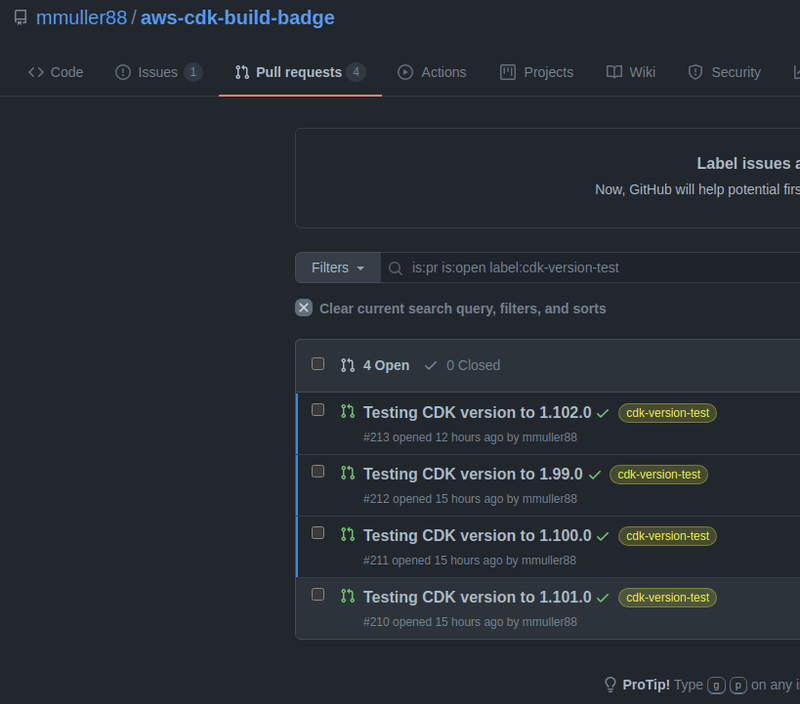Screen dimensions: 800x704
Task: Click cdk-version-test label on 1.101.0 PR
Action: point(667,598)
